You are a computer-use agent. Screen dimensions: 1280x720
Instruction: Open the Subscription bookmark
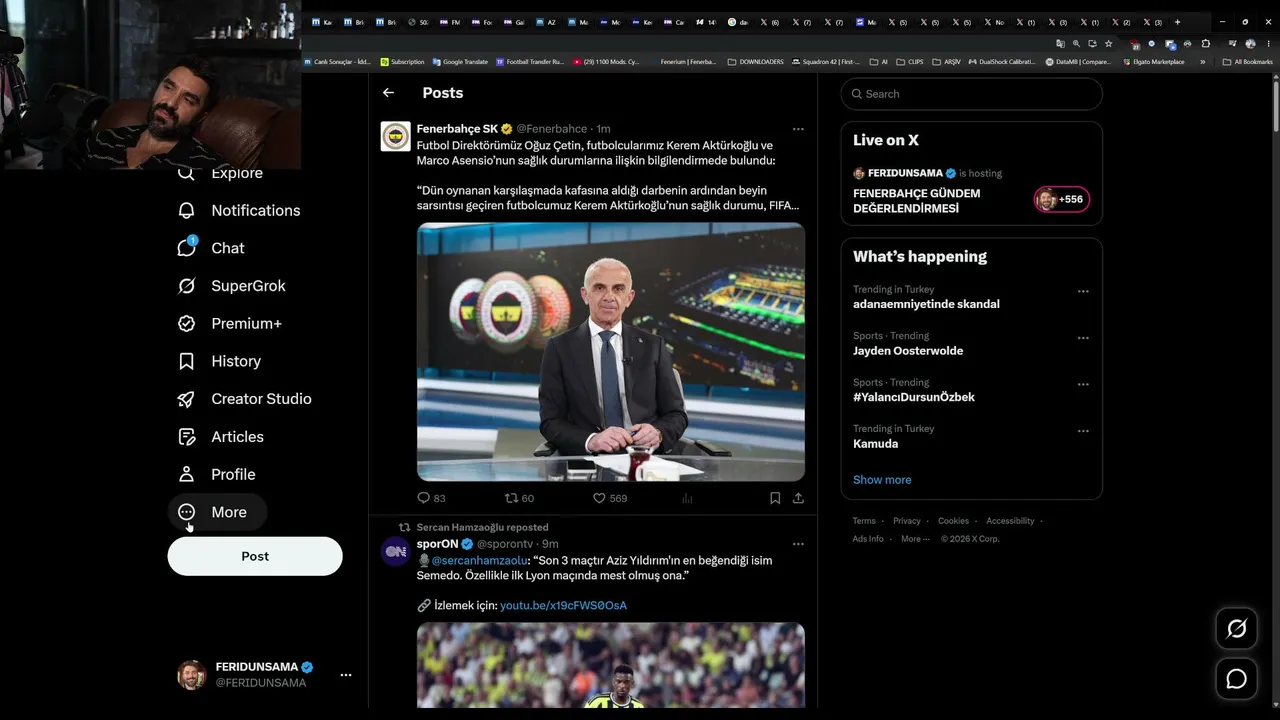coord(403,62)
